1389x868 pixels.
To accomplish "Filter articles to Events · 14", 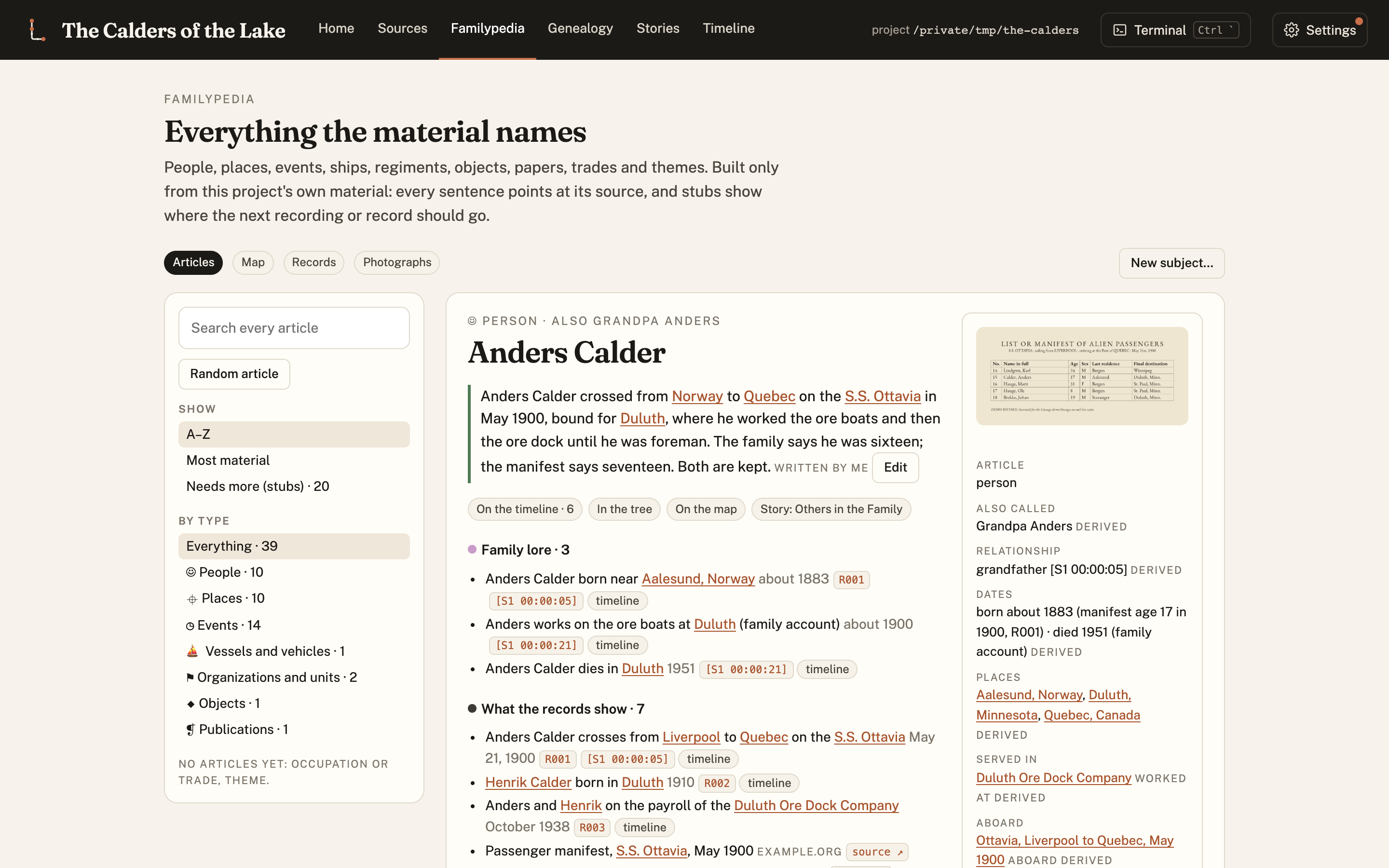I will 294,625.
